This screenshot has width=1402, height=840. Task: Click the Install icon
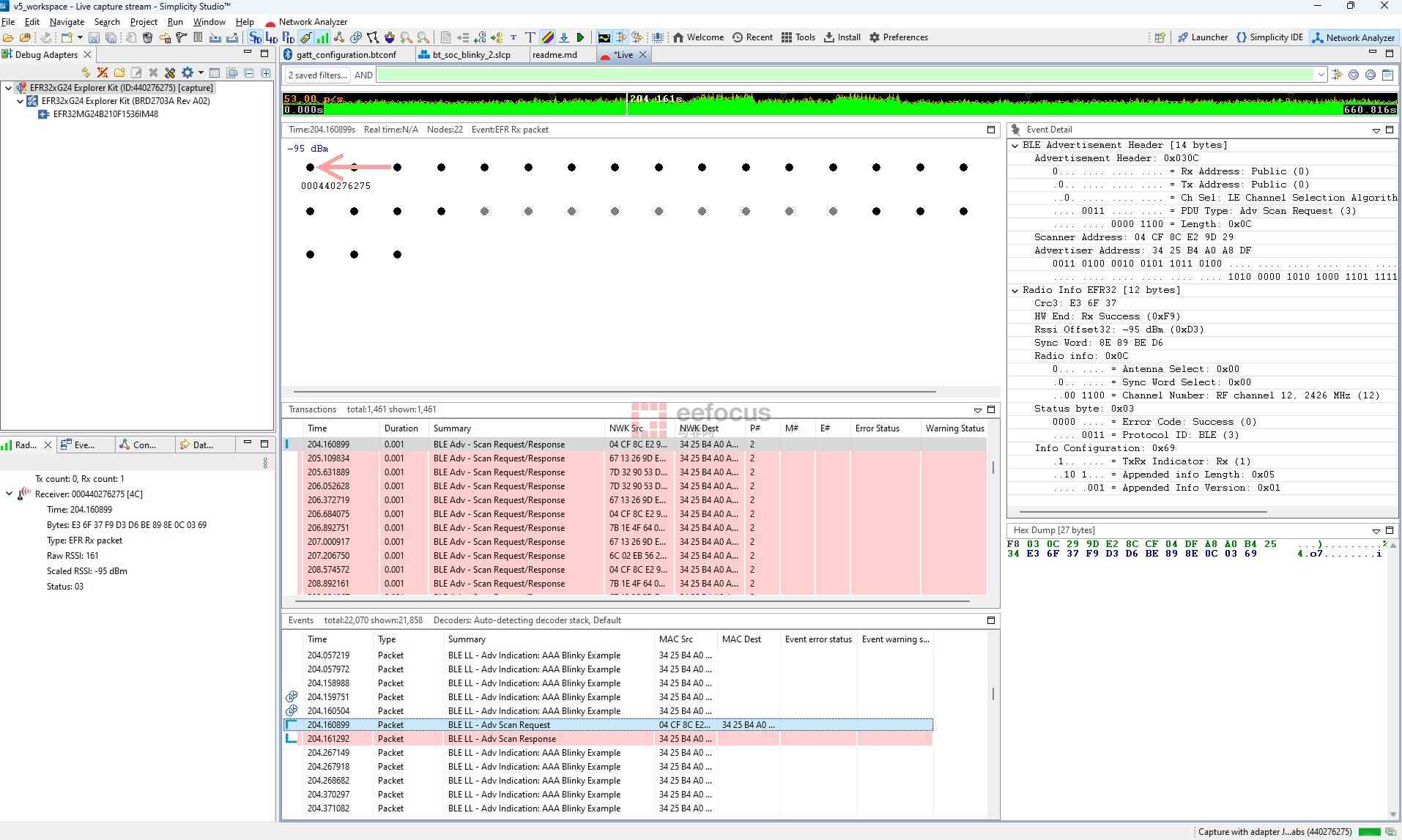828,37
